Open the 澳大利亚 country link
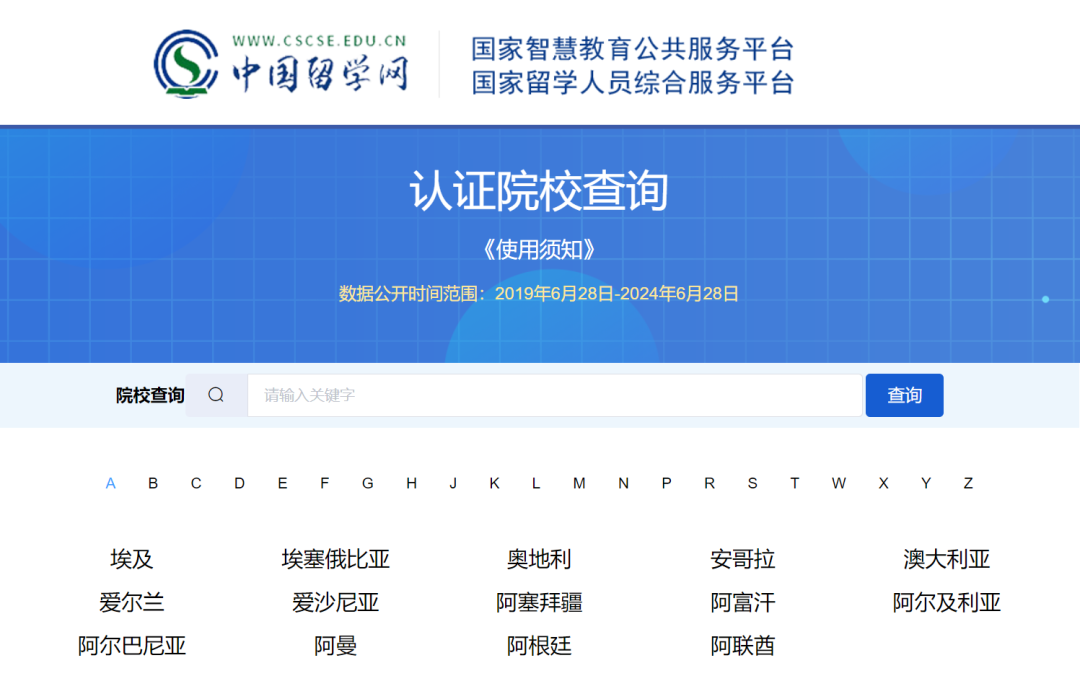 point(946,559)
